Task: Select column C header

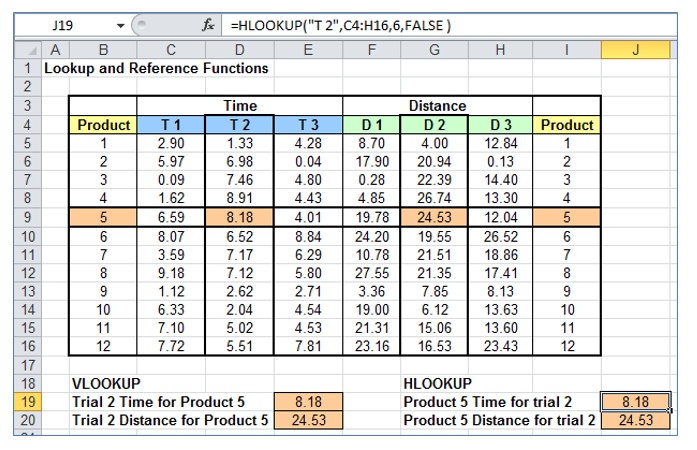Action: pos(171,50)
